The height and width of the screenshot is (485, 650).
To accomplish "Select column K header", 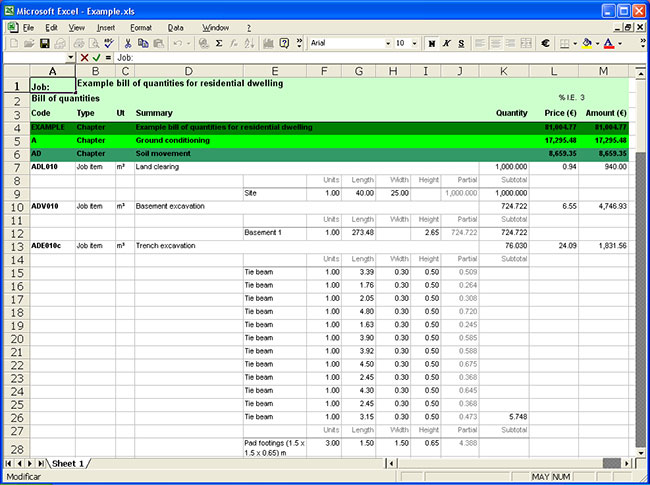I will pyautogui.click(x=504, y=71).
